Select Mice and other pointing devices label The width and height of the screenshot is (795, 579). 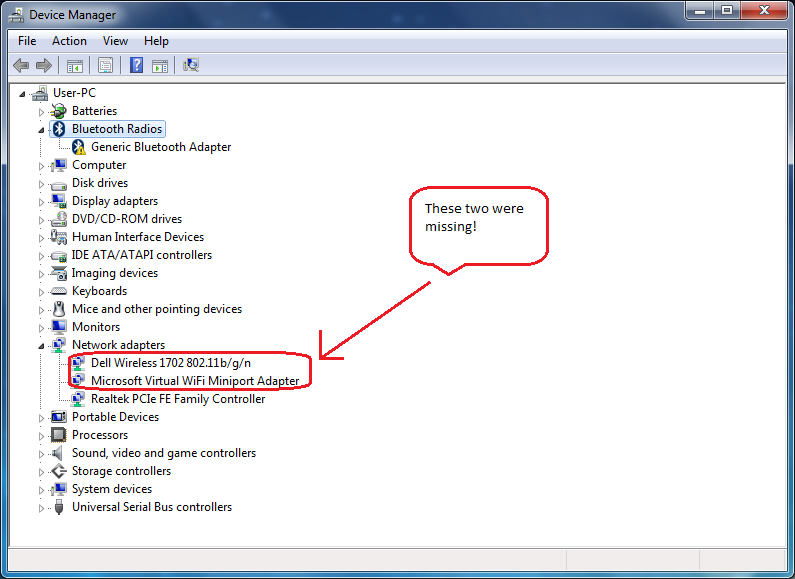click(x=157, y=309)
